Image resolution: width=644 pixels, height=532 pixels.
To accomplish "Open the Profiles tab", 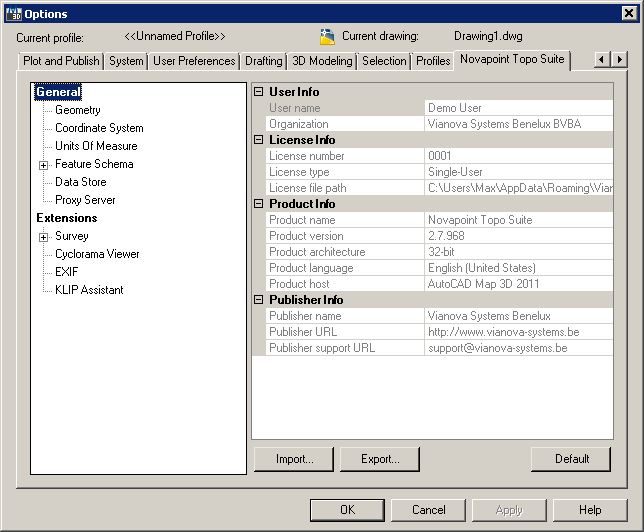I will 433,61.
